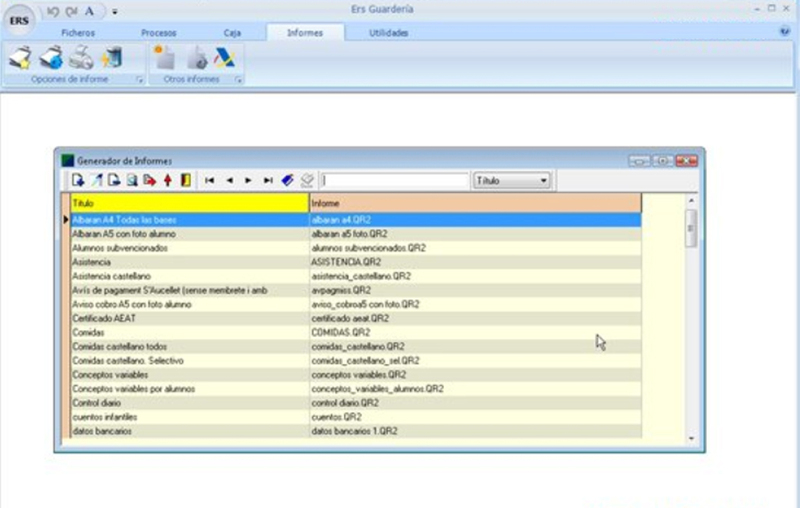Click the Informe column header
The image size is (800, 508).
pos(475,203)
